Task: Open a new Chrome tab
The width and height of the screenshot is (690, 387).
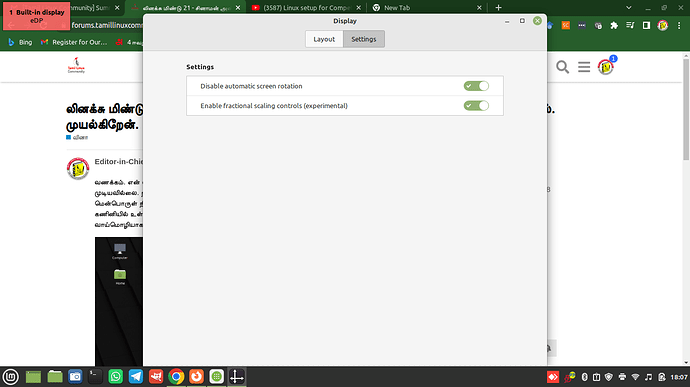Action: point(498,7)
